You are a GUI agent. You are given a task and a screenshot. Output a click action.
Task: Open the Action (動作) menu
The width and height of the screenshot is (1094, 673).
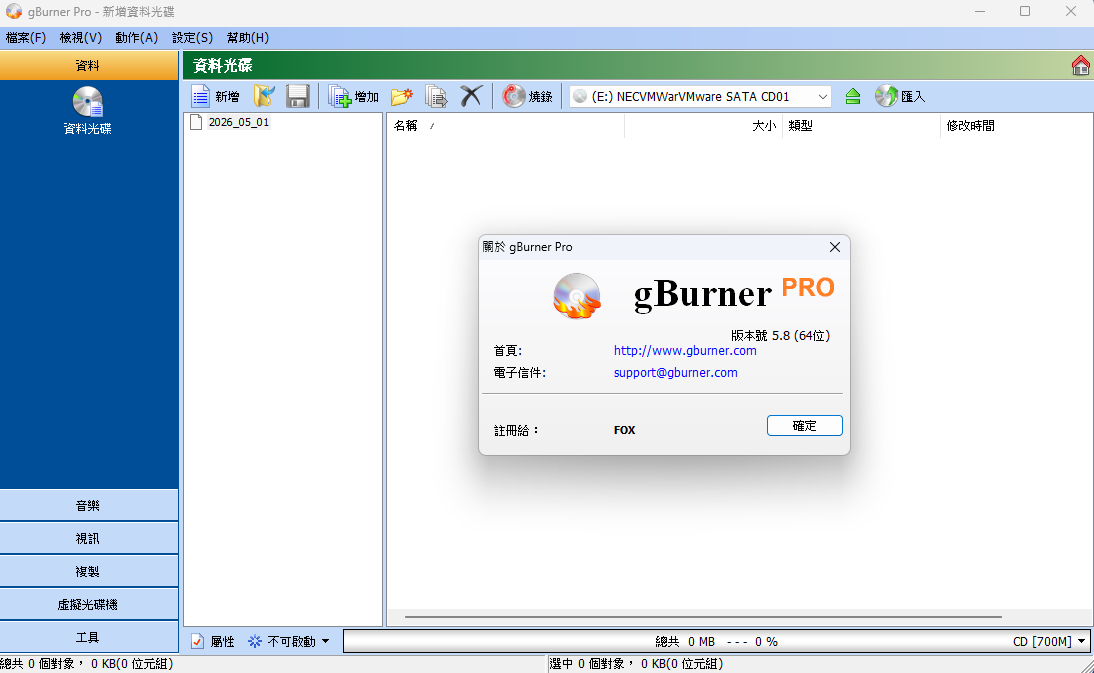(137, 38)
